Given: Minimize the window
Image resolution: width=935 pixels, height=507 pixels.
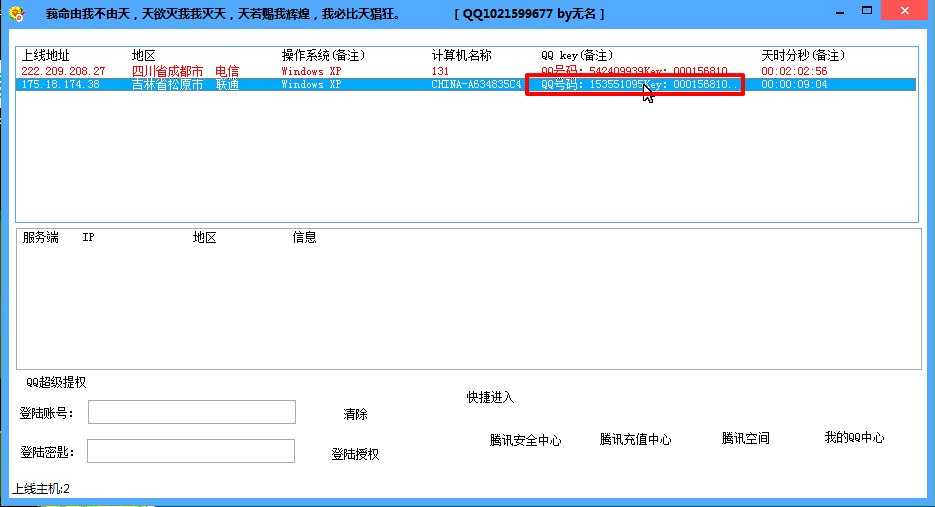Looking at the screenshot, I should pyautogui.click(x=840, y=12).
